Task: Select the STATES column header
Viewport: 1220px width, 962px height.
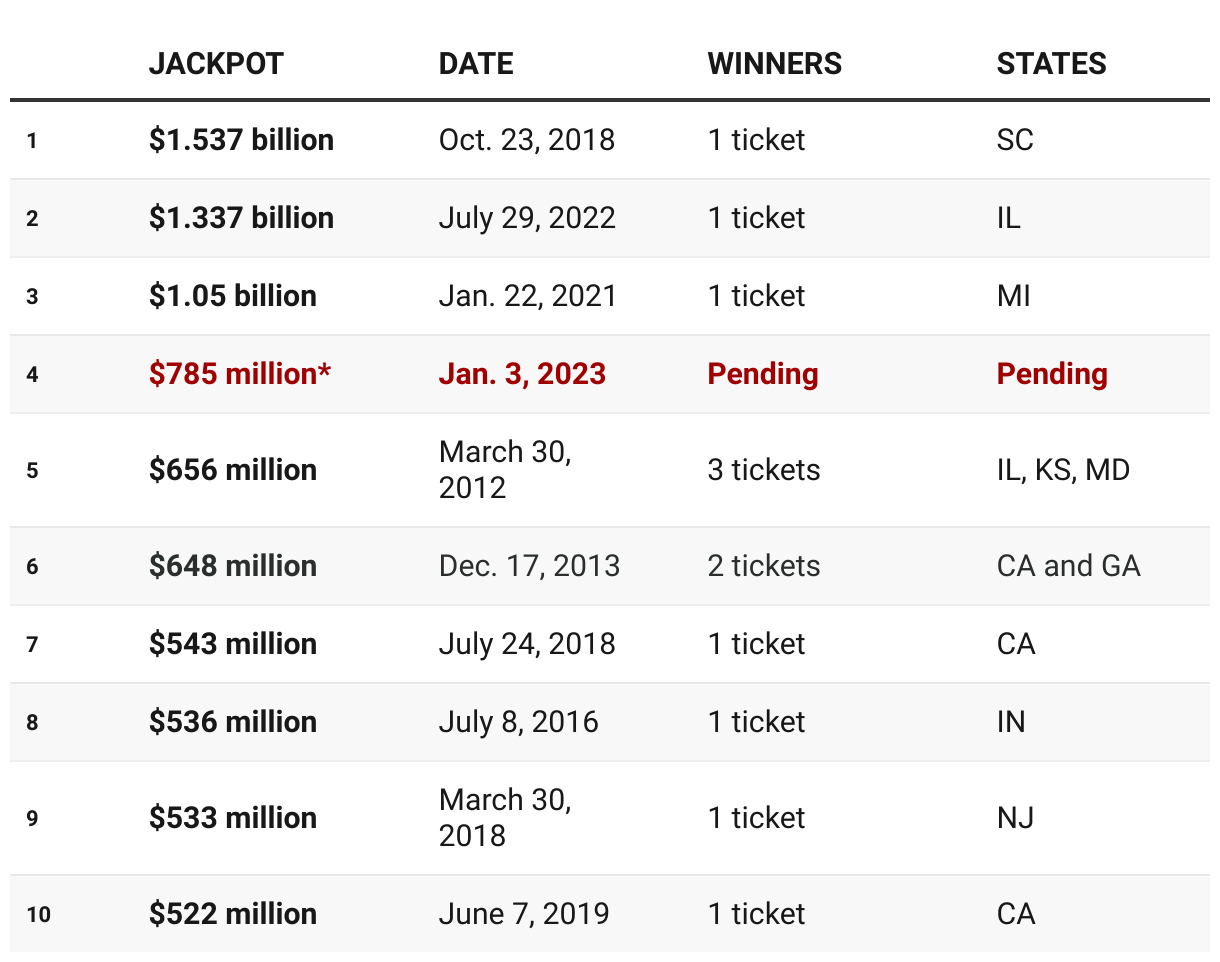Action: pos(1051,64)
